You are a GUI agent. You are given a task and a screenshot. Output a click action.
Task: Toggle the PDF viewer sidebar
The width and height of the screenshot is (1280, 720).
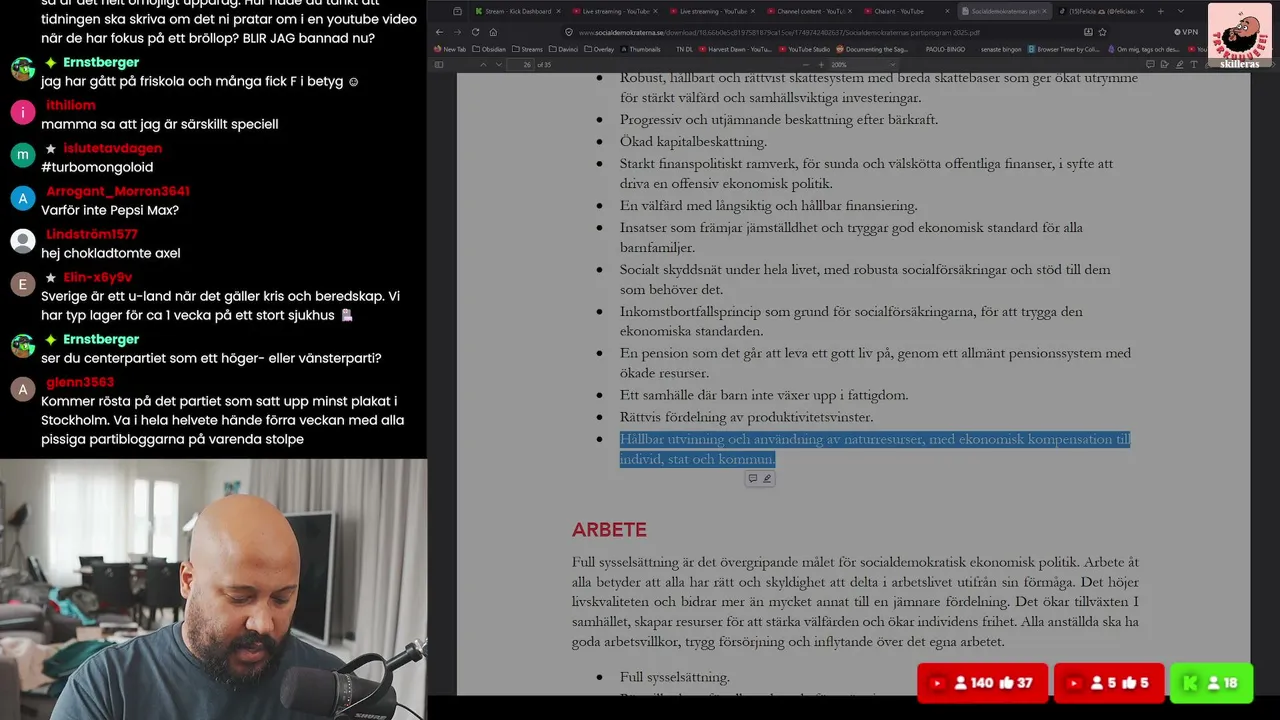coord(439,64)
